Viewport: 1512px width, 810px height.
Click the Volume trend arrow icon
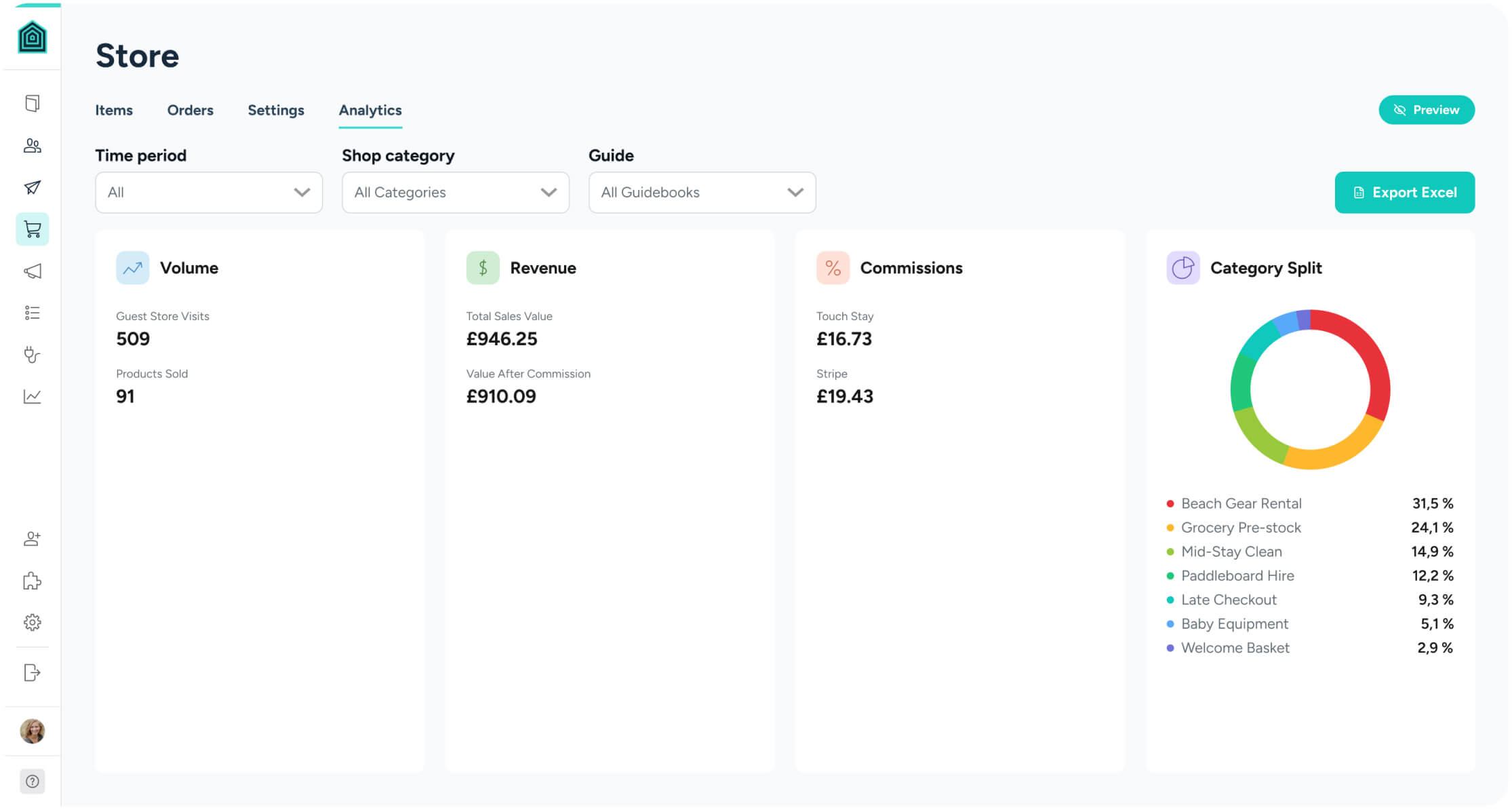(x=133, y=268)
